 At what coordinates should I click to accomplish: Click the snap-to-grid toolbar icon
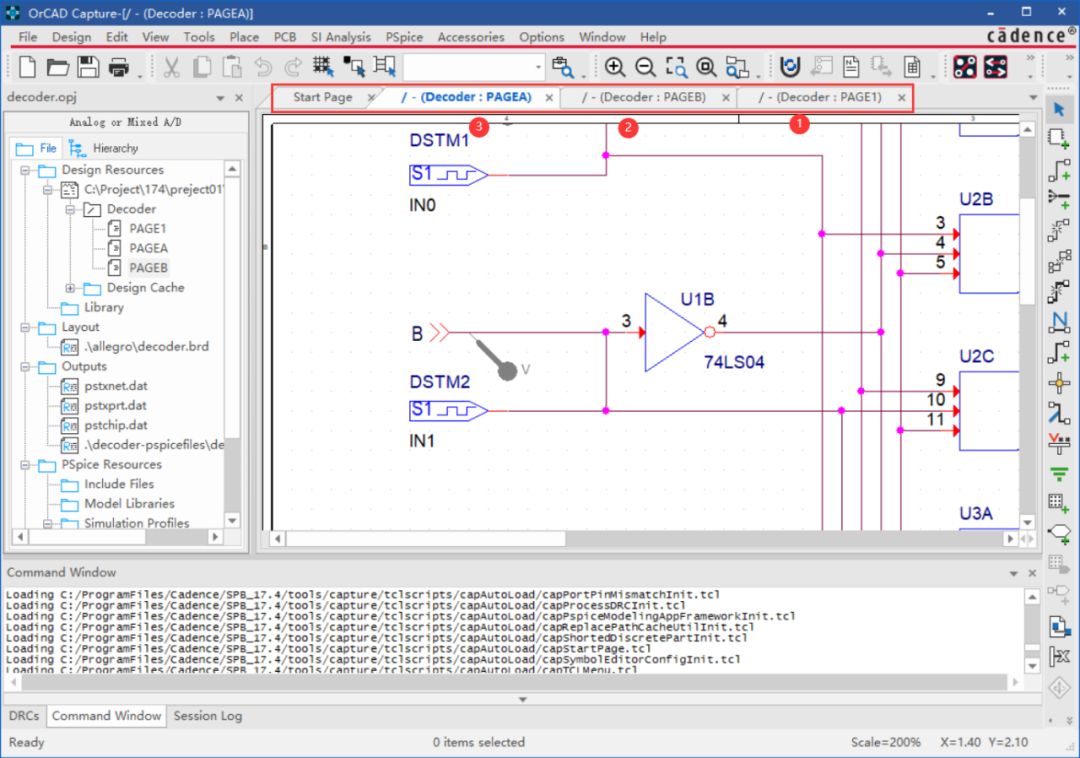pos(322,67)
